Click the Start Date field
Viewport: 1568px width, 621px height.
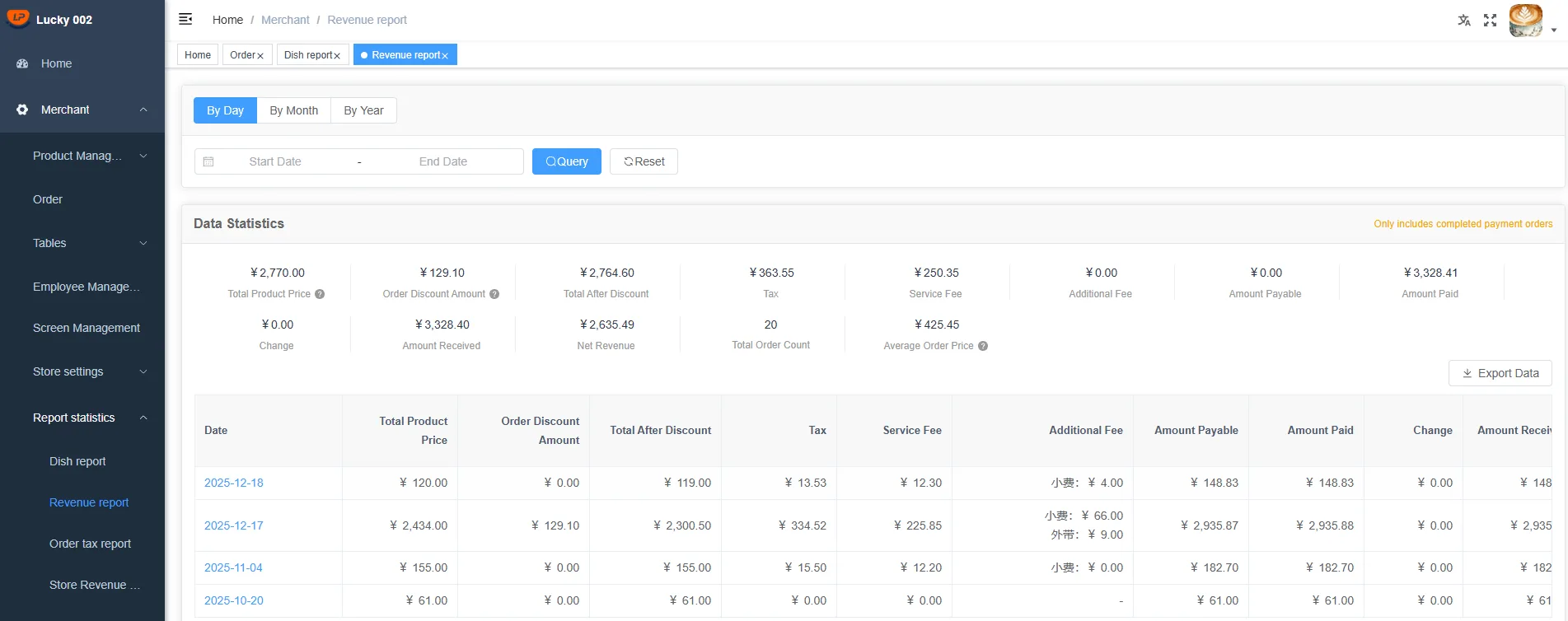[x=275, y=161]
